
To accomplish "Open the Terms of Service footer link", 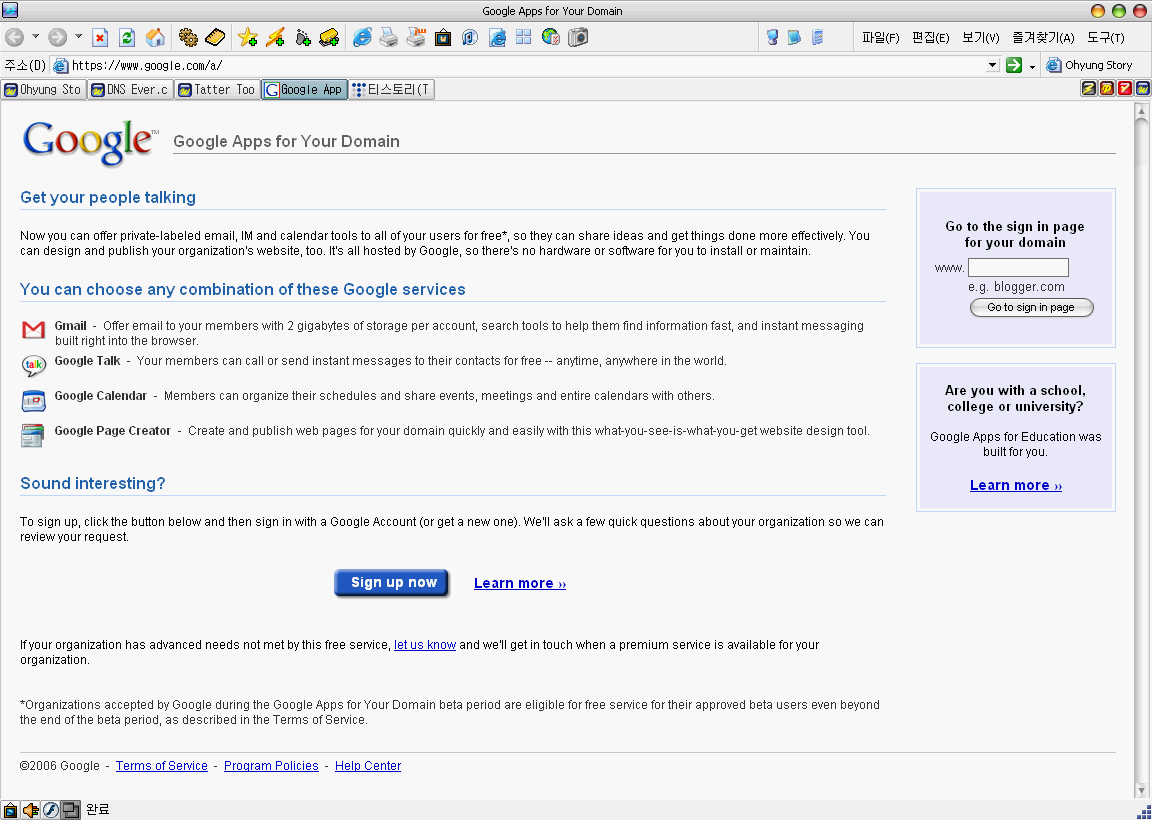I will pos(162,766).
